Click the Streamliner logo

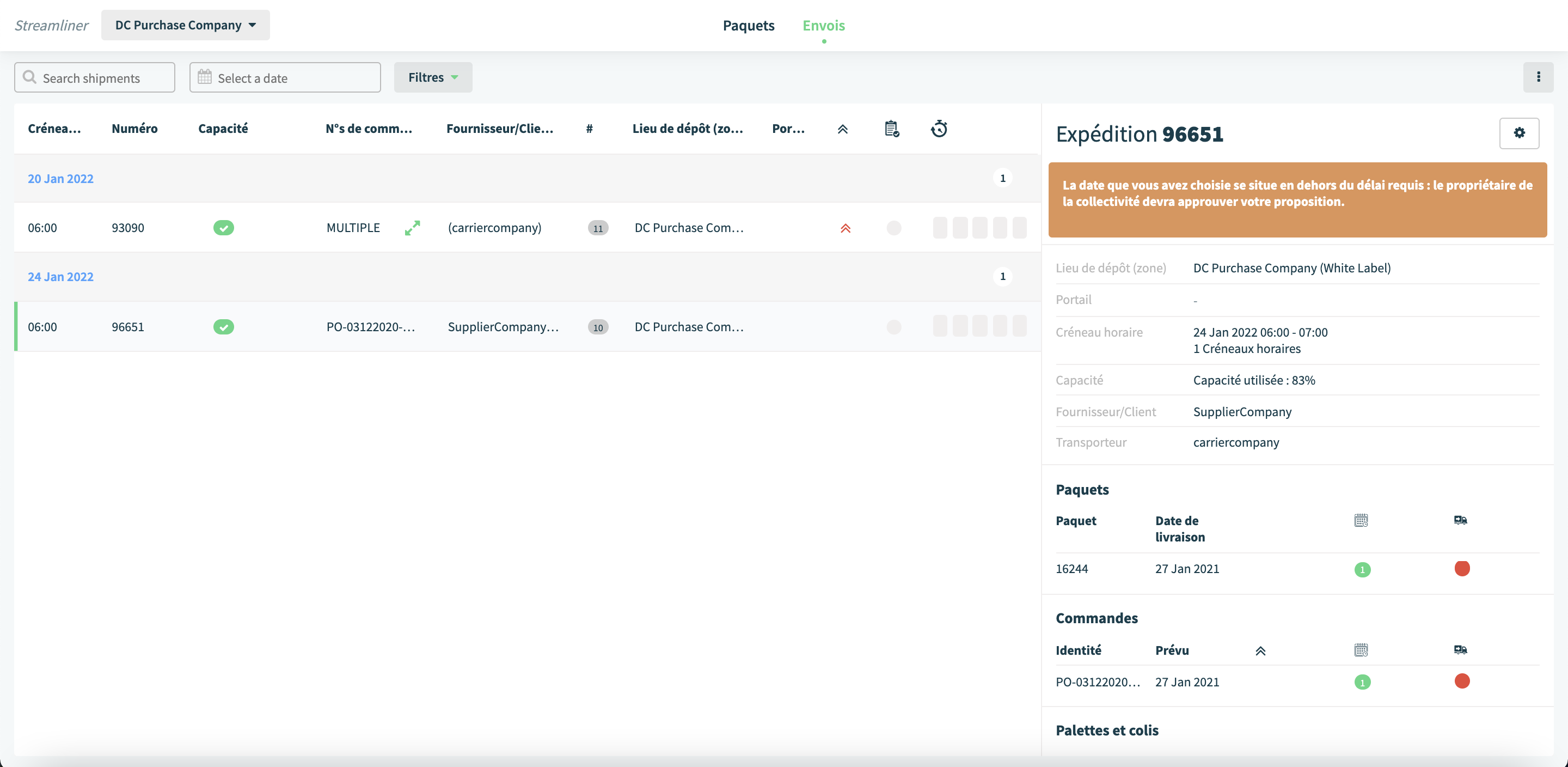coord(52,25)
